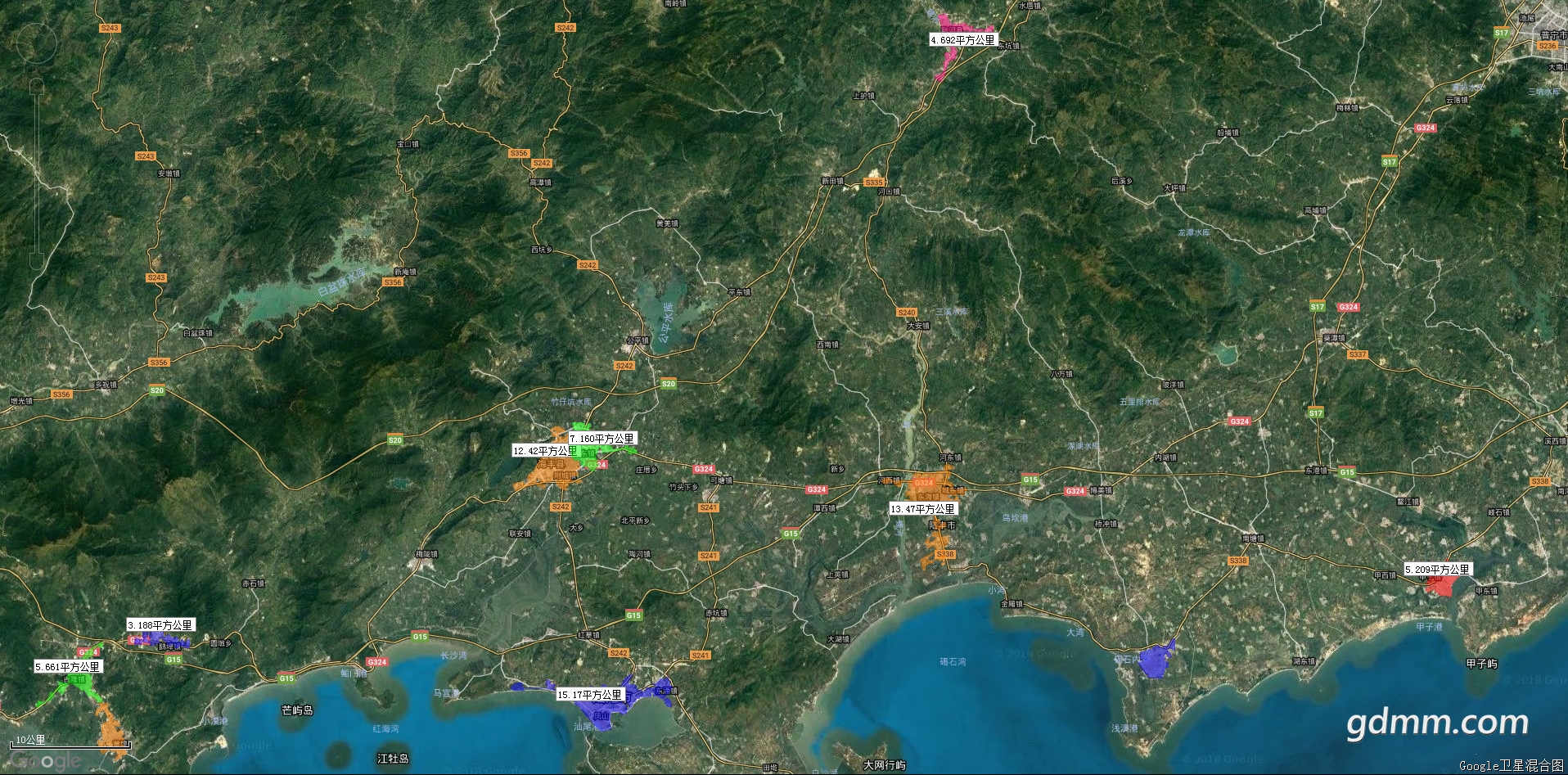
Task: Click the 海丰县 county name
Action: click(x=550, y=464)
